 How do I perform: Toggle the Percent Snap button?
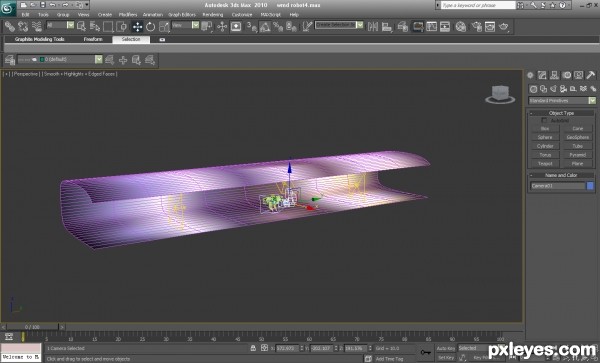pos(278,26)
